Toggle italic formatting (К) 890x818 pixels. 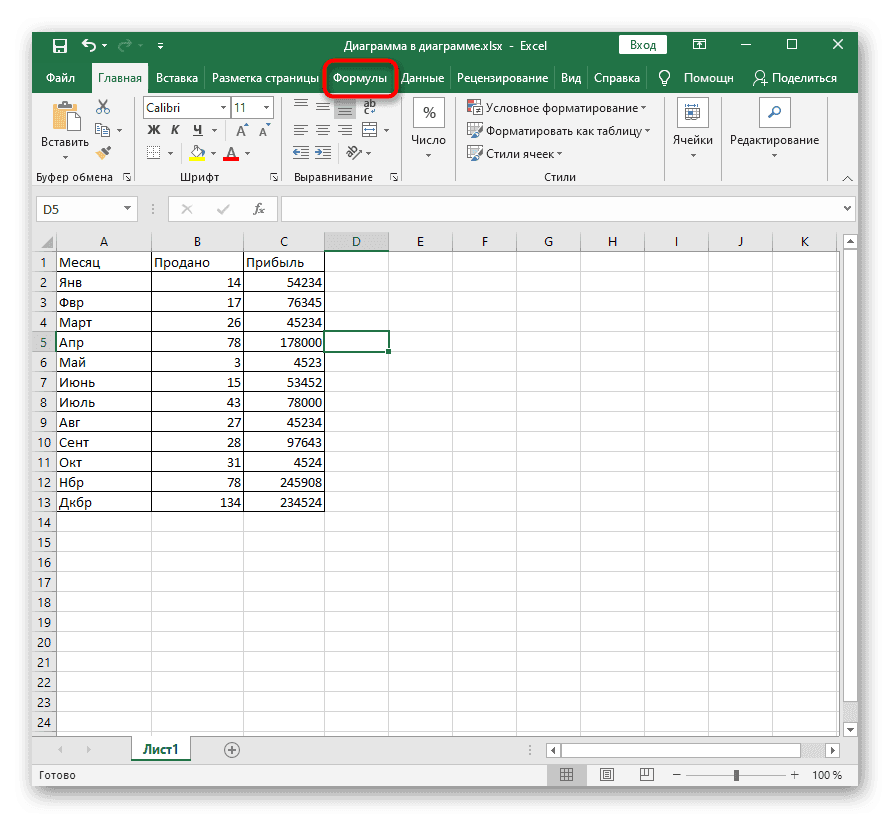coord(175,130)
